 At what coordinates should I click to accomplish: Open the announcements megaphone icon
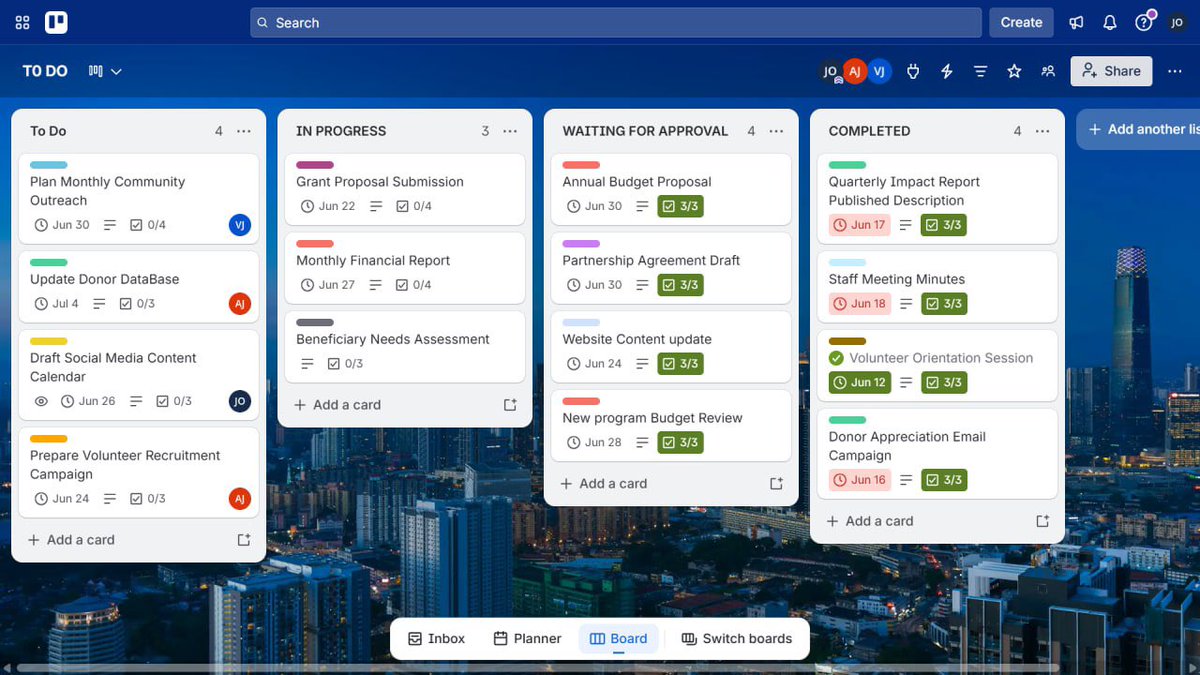(x=1076, y=22)
